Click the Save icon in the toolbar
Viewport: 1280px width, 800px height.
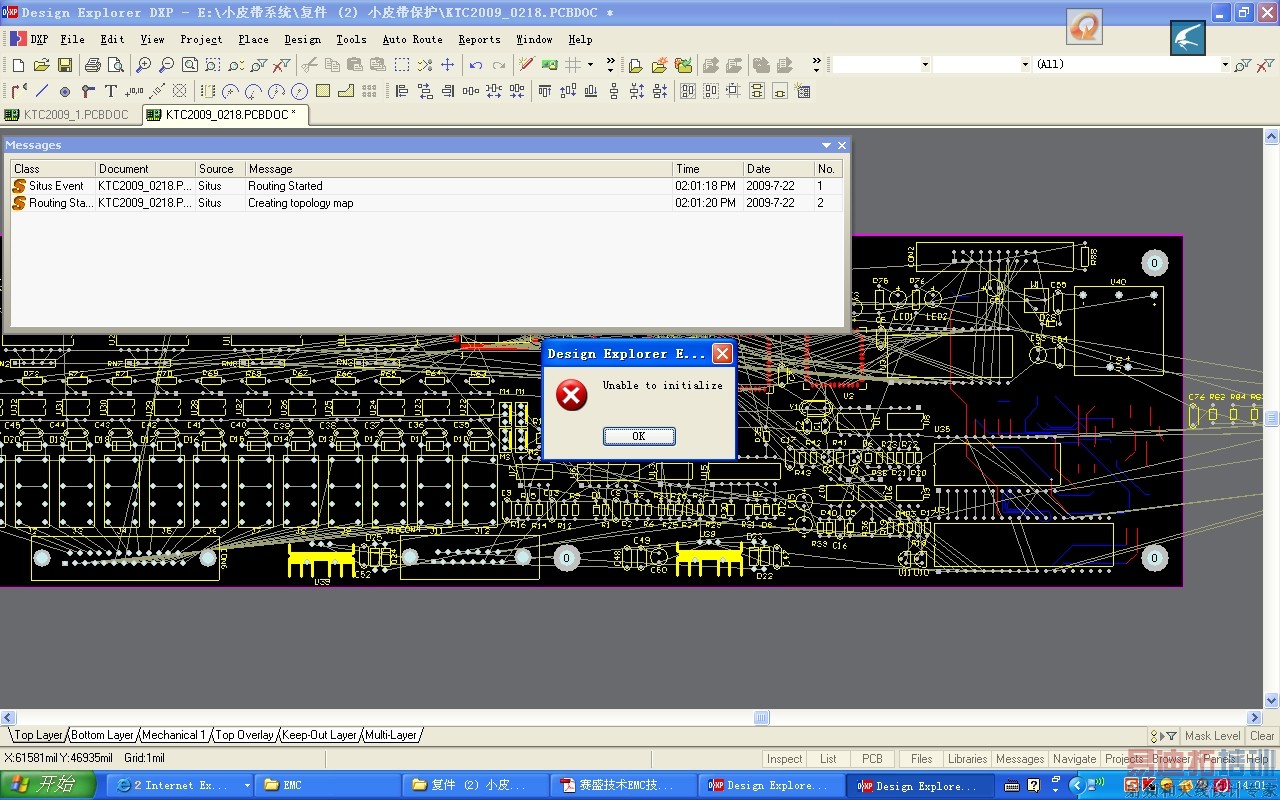click(x=64, y=65)
